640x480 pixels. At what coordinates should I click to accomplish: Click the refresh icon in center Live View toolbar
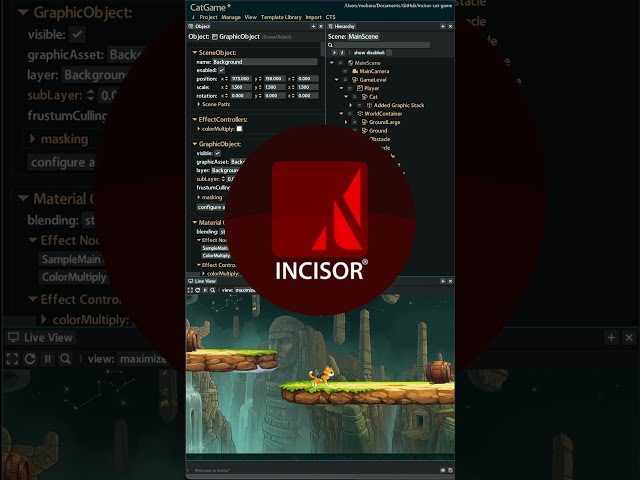[198, 290]
